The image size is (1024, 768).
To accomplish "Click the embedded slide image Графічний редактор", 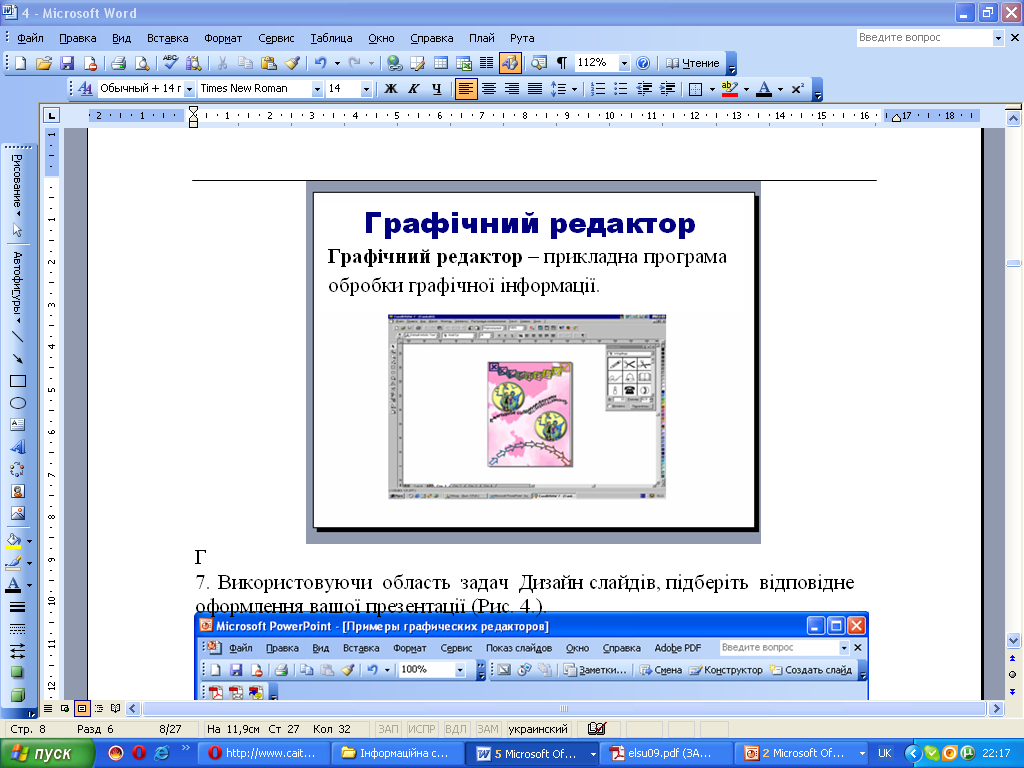I will 533,362.
